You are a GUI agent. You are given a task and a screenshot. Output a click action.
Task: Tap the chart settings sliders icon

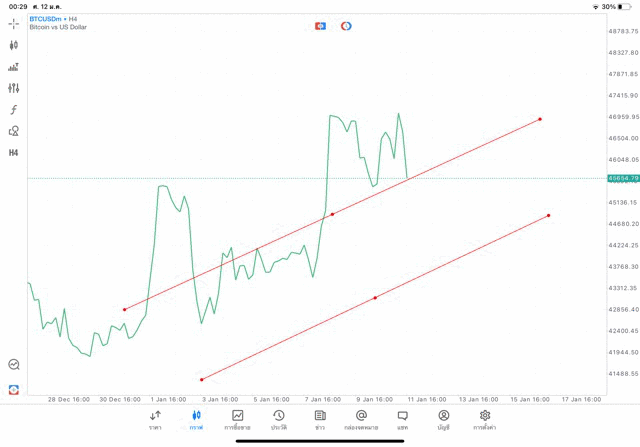pos(14,88)
